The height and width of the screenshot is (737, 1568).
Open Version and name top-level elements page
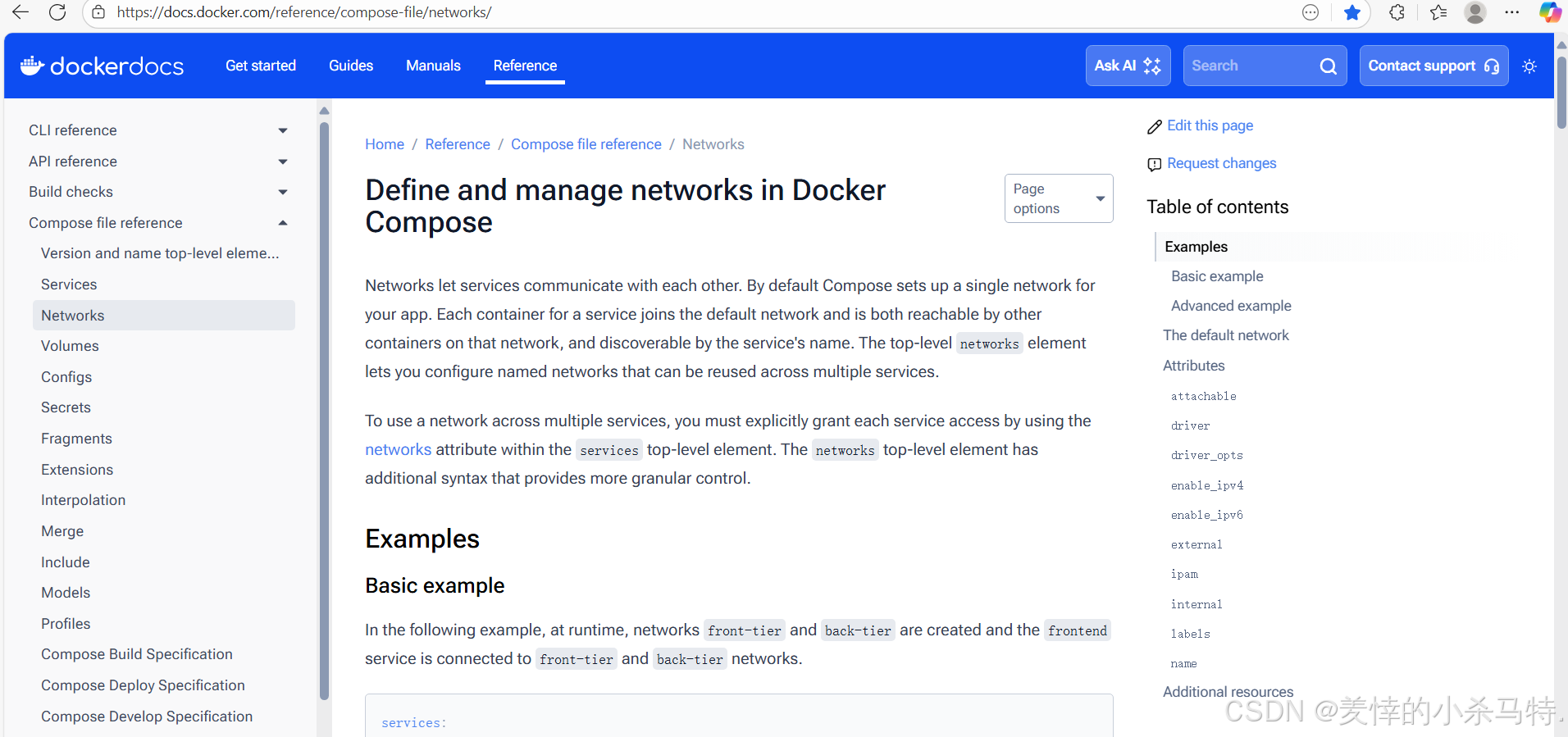point(160,253)
